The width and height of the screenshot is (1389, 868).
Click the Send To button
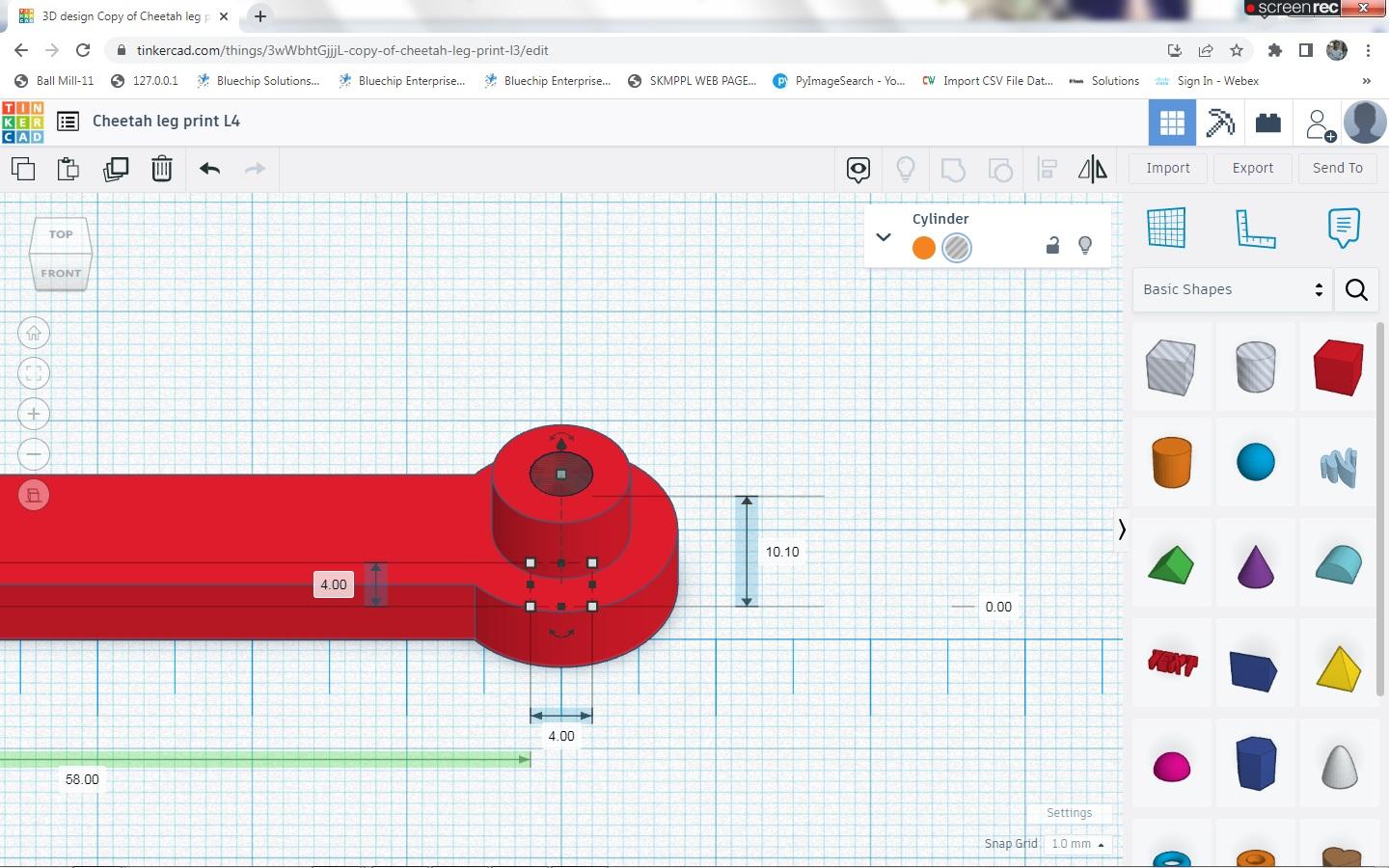[x=1338, y=169]
